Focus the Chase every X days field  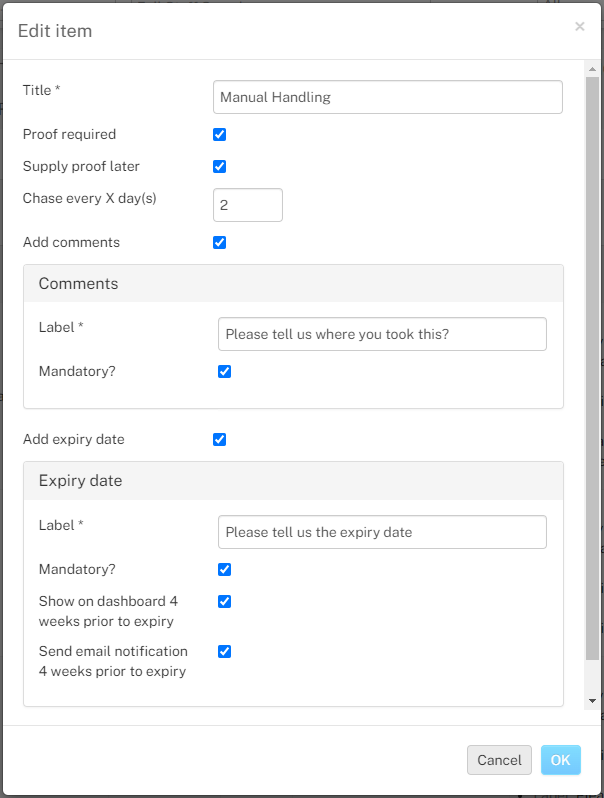[x=248, y=205]
